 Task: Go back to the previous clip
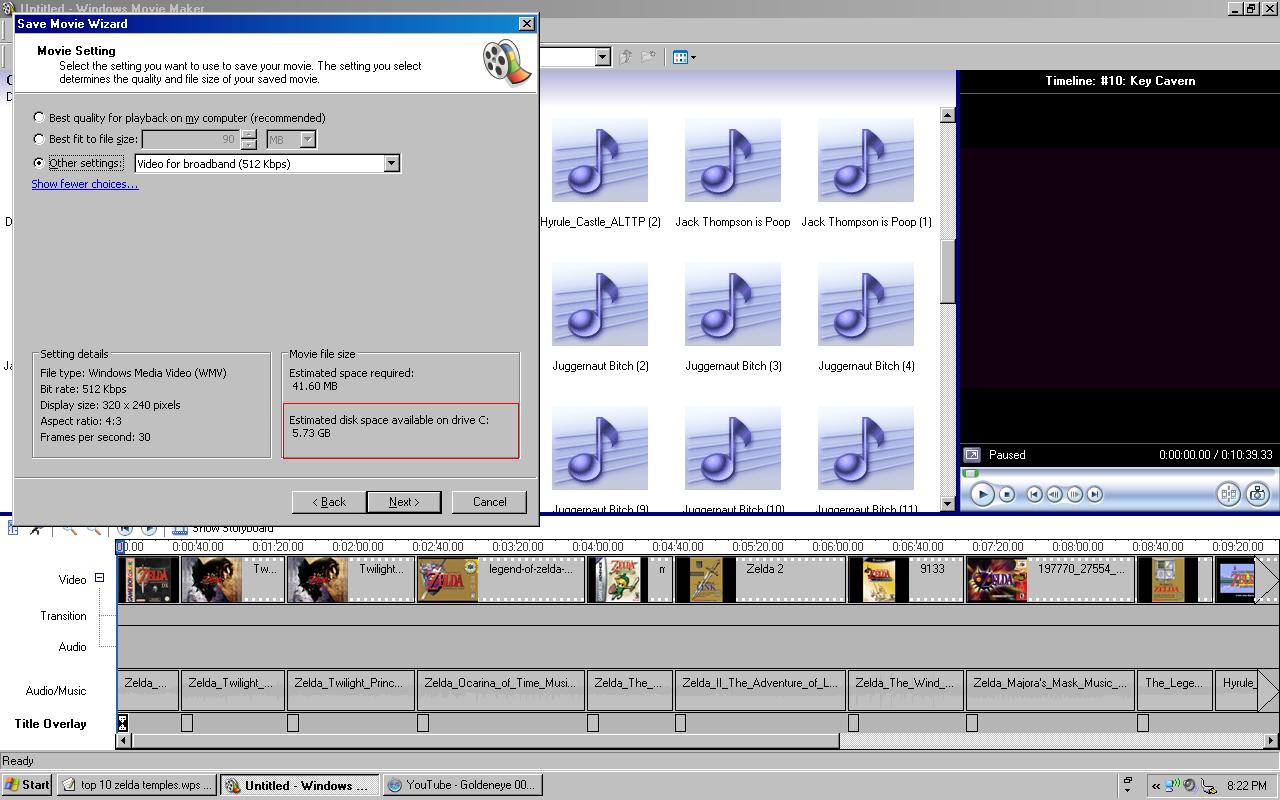[x=1035, y=494]
